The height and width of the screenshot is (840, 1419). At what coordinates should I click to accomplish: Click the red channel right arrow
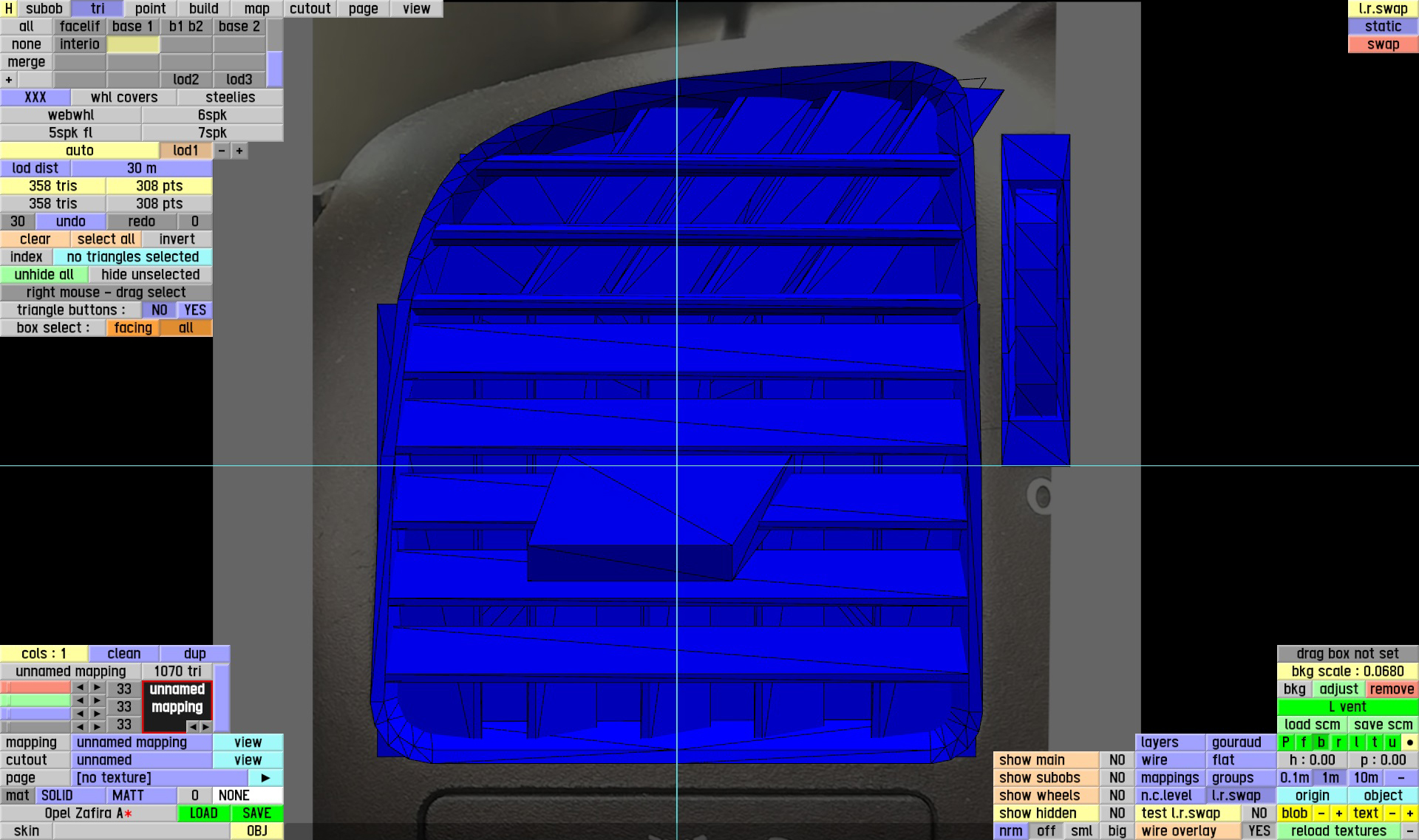point(97,688)
